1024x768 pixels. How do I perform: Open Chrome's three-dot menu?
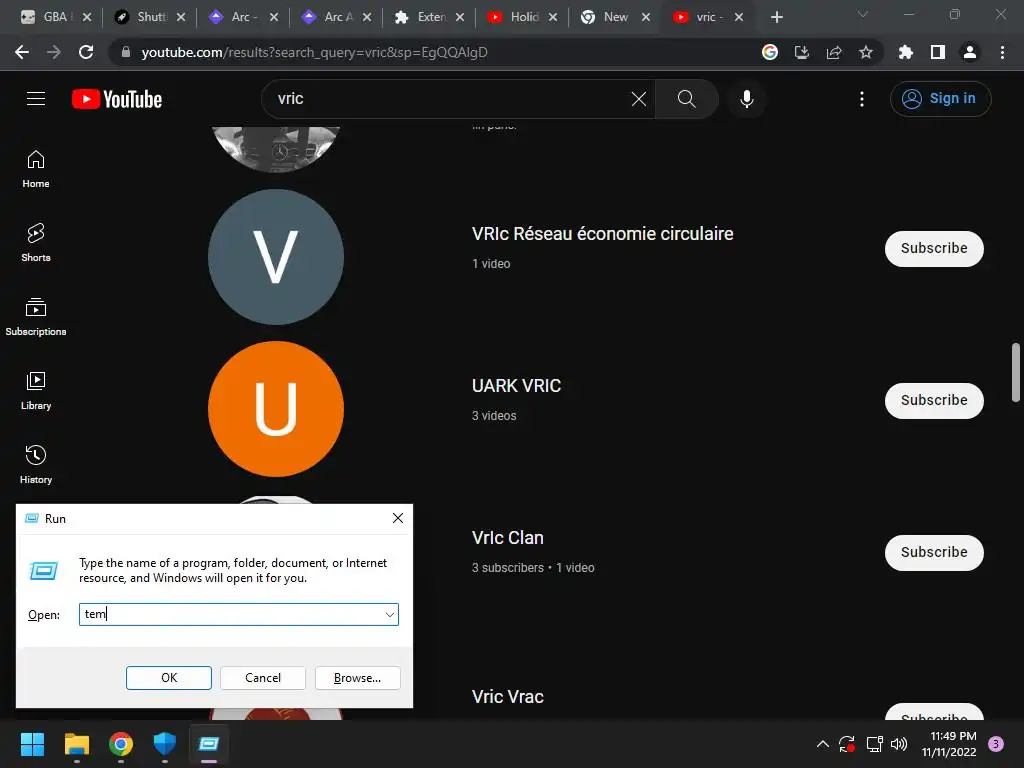click(x=1002, y=52)
